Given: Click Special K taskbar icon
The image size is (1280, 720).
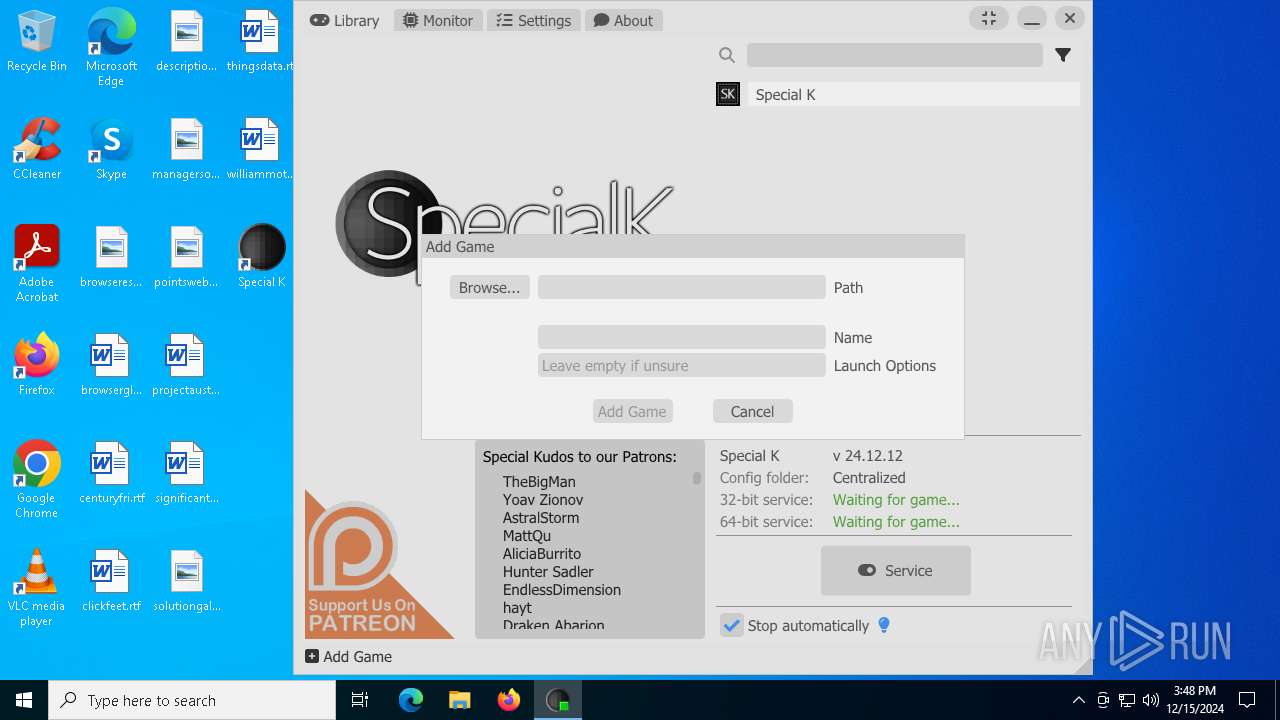Looking at the screenshot, I should pos(557,700).
